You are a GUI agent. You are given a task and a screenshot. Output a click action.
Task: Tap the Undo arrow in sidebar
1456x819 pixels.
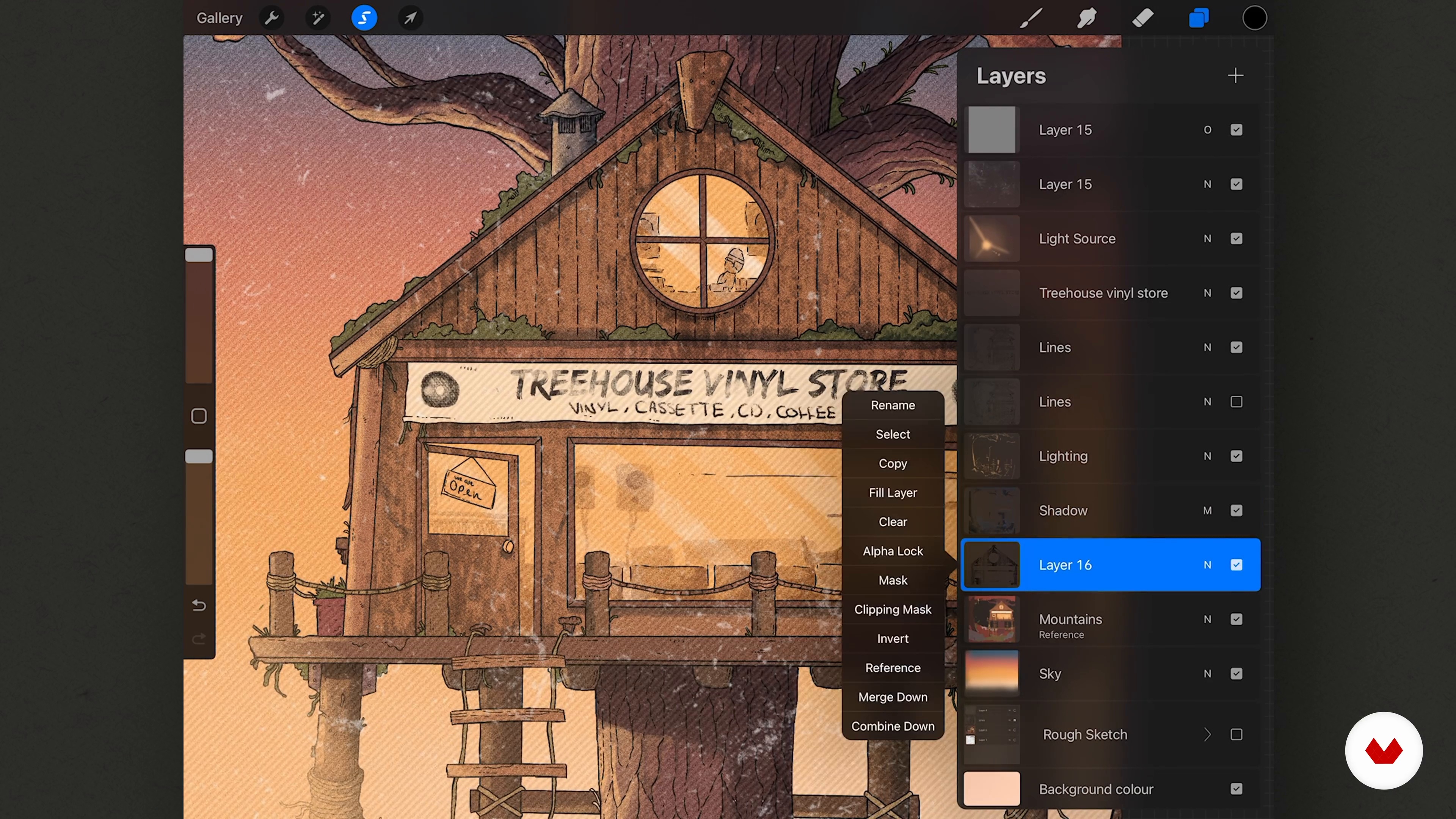[199, 606]
